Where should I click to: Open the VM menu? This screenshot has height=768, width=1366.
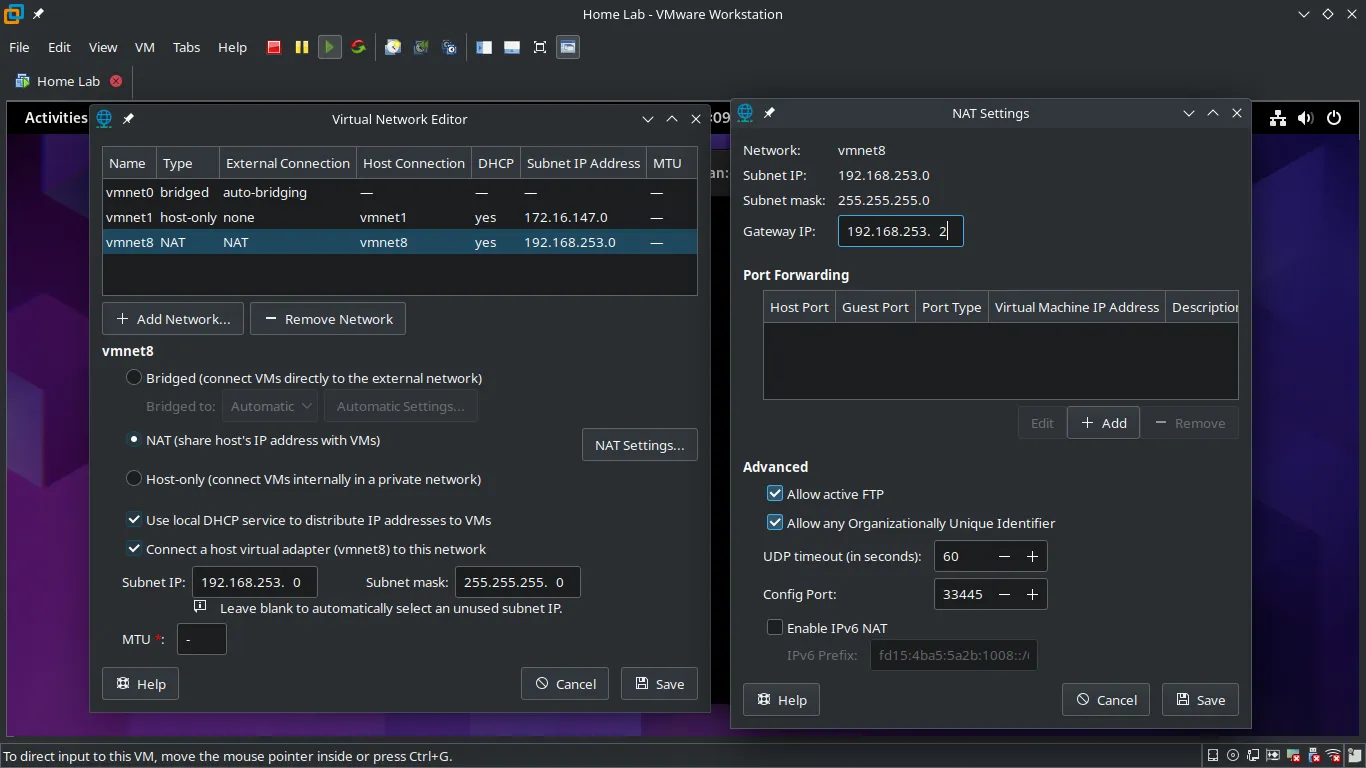(x=144, y=47)
